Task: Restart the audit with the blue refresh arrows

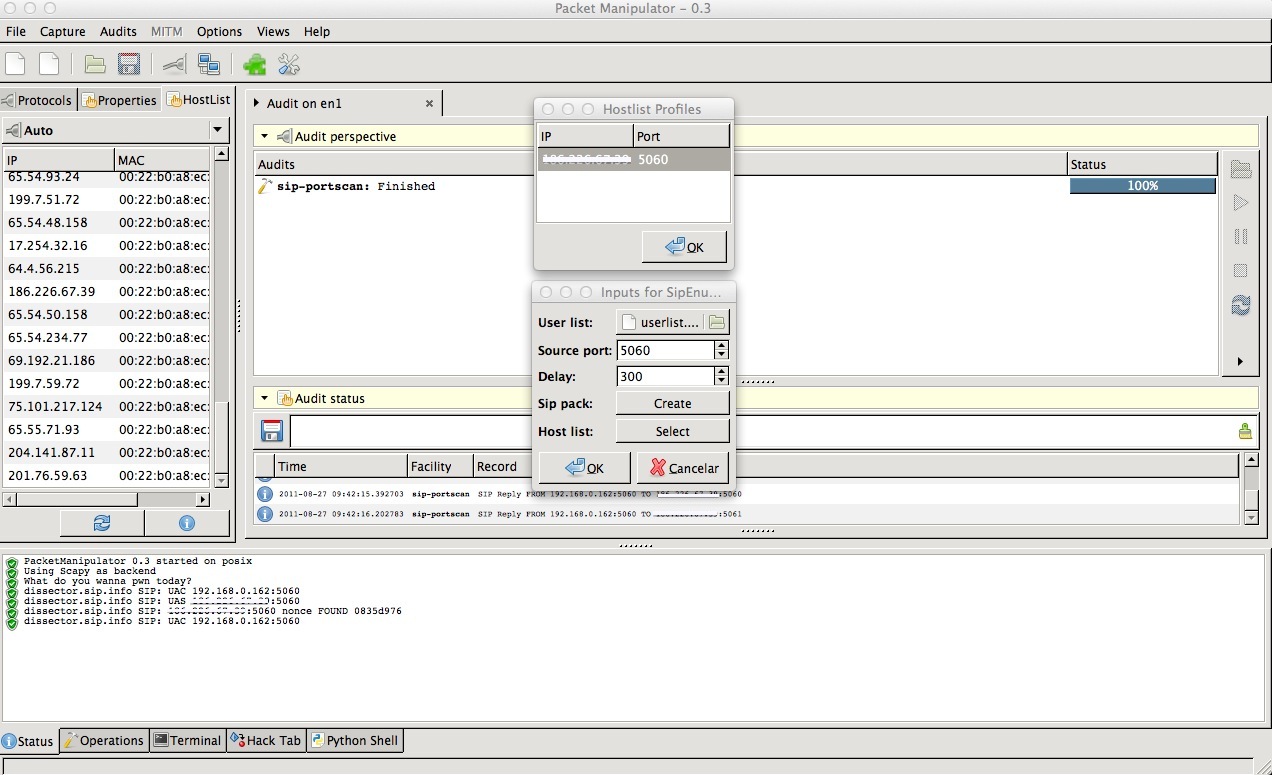Action: [x=1241, y=306]
